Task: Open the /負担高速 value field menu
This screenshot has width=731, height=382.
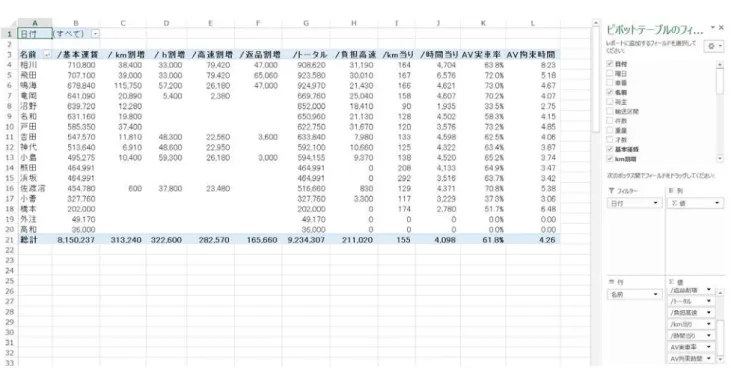Action: pyautogui.click(x=709, y=313)
